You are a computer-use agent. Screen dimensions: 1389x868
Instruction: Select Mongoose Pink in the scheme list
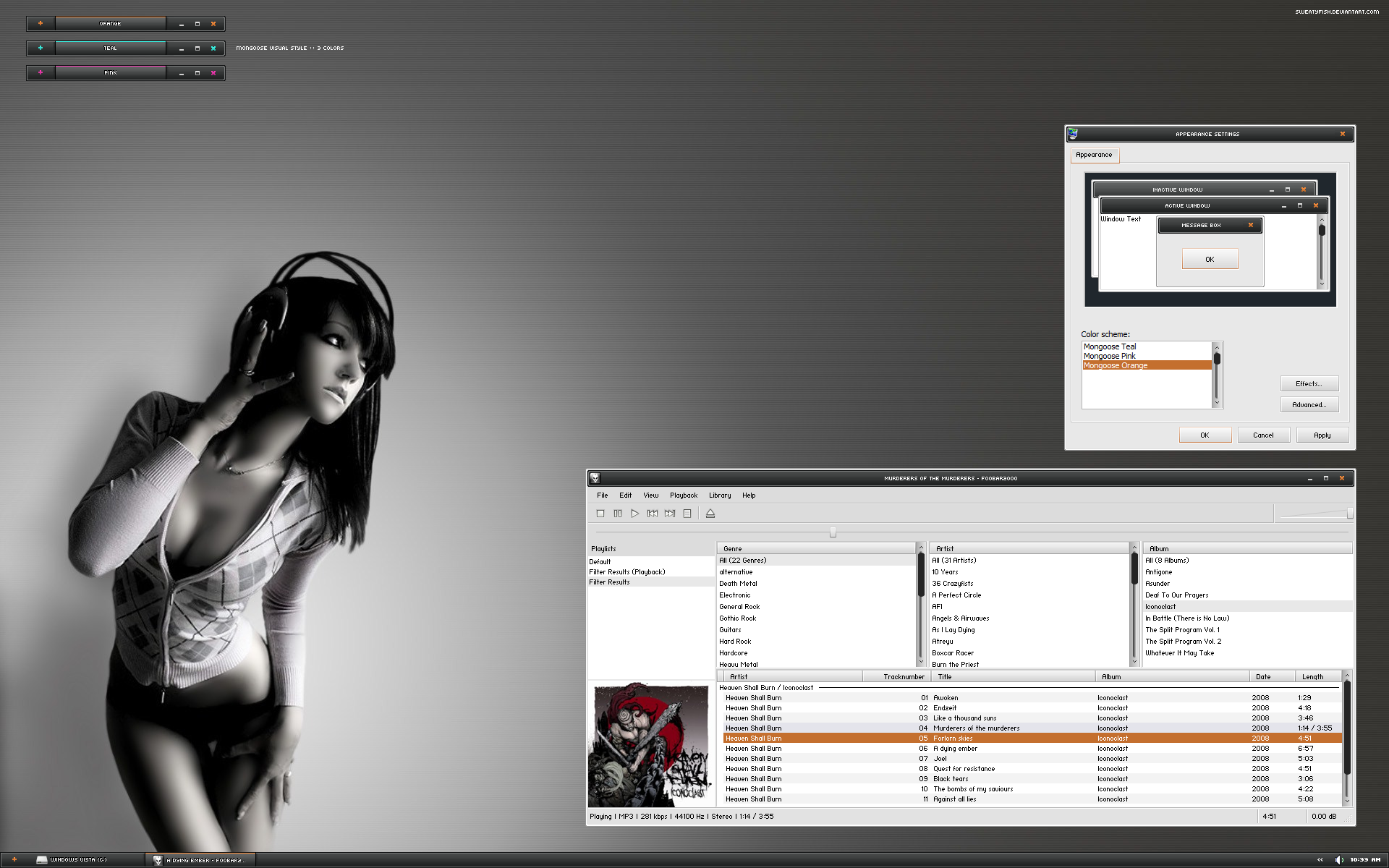[x=1109, y=356]
